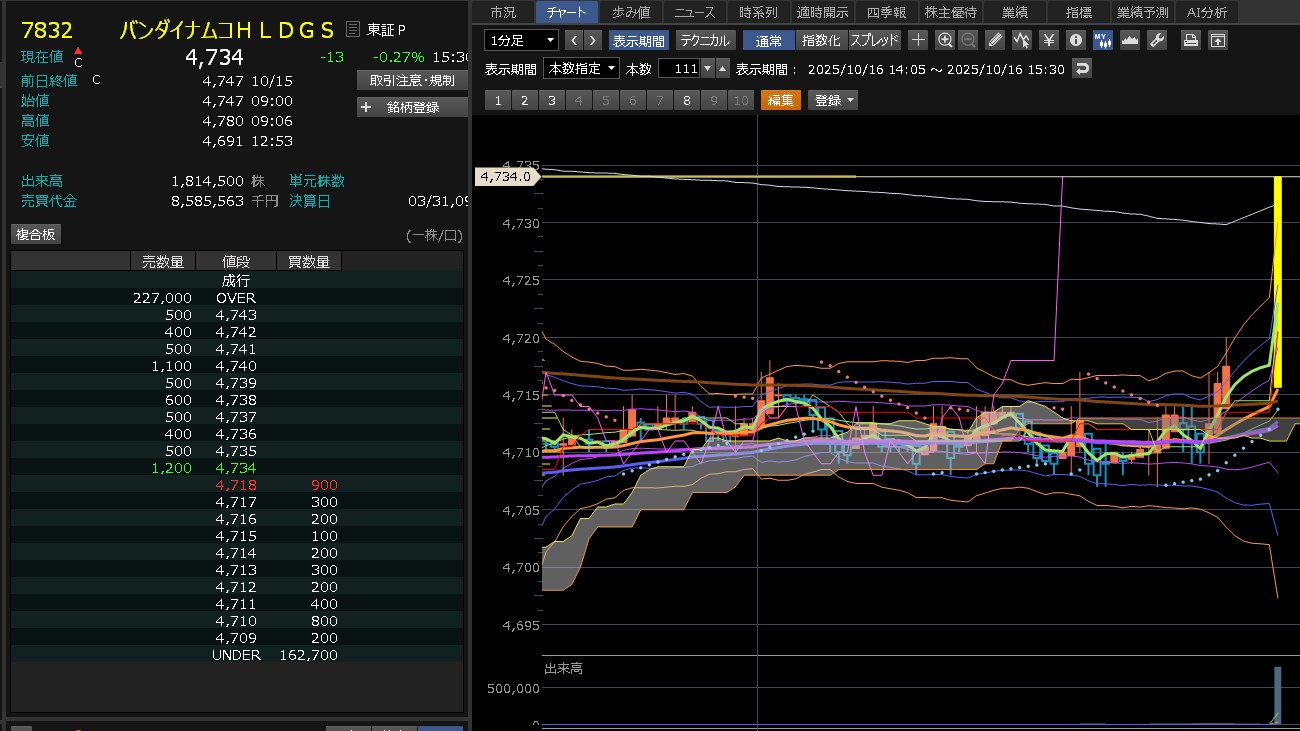This screenshot has width=1300, height=731.
Task: Print the chart with printer icon
Action: tap(1191, 40)
